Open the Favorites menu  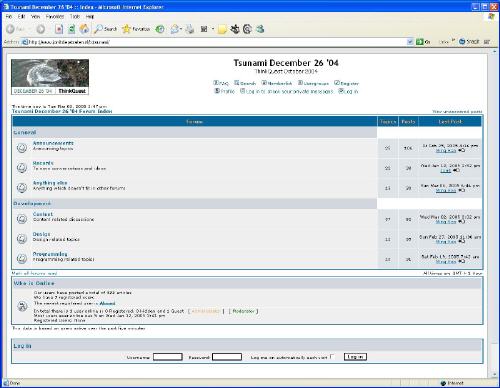pos(55,16)
